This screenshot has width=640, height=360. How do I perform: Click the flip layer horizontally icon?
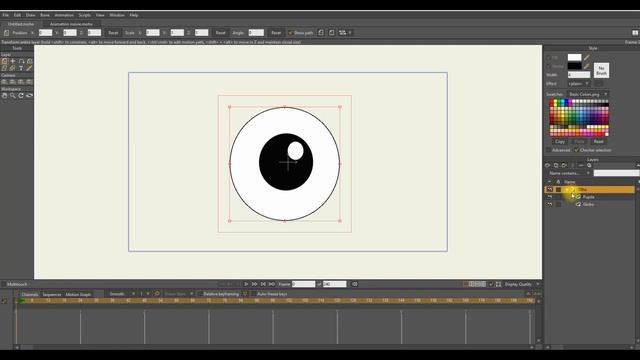pos(321,33)
